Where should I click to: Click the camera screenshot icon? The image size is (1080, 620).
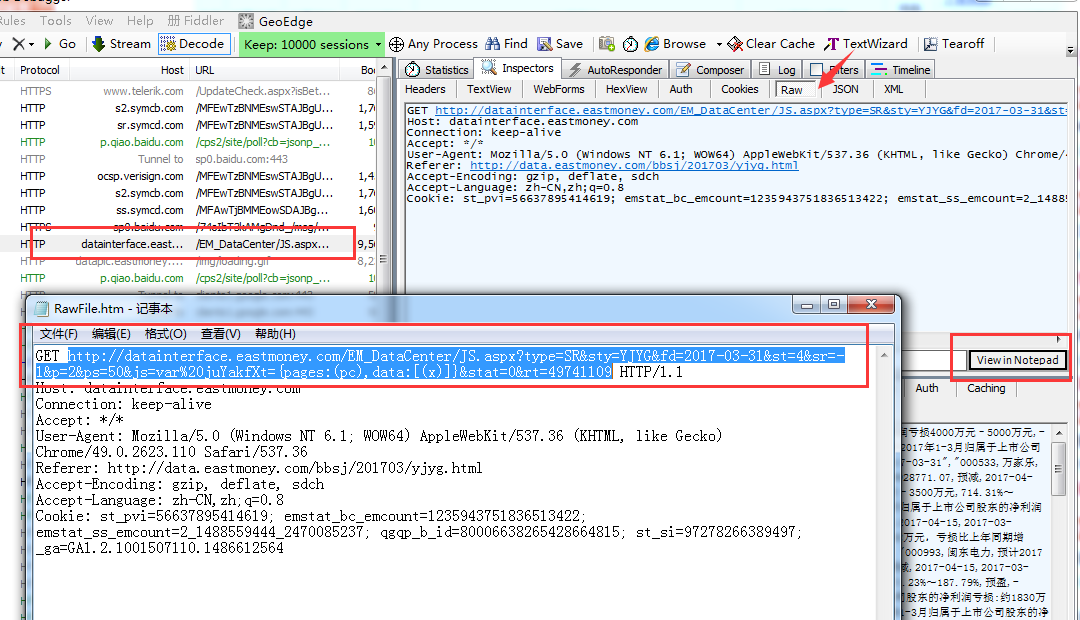point(607,44)
